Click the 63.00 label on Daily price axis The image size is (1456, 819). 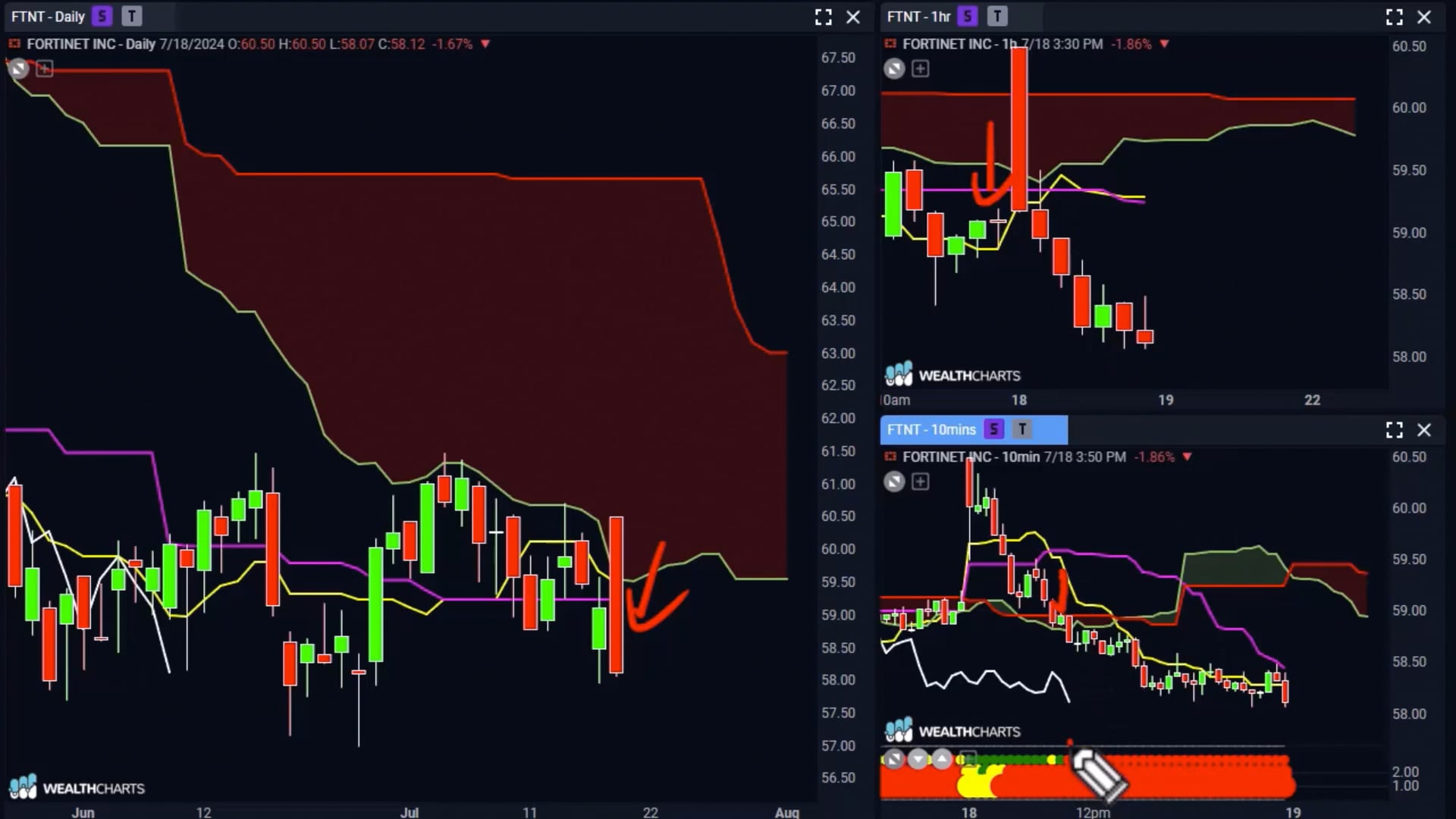(x=838, y=353)
